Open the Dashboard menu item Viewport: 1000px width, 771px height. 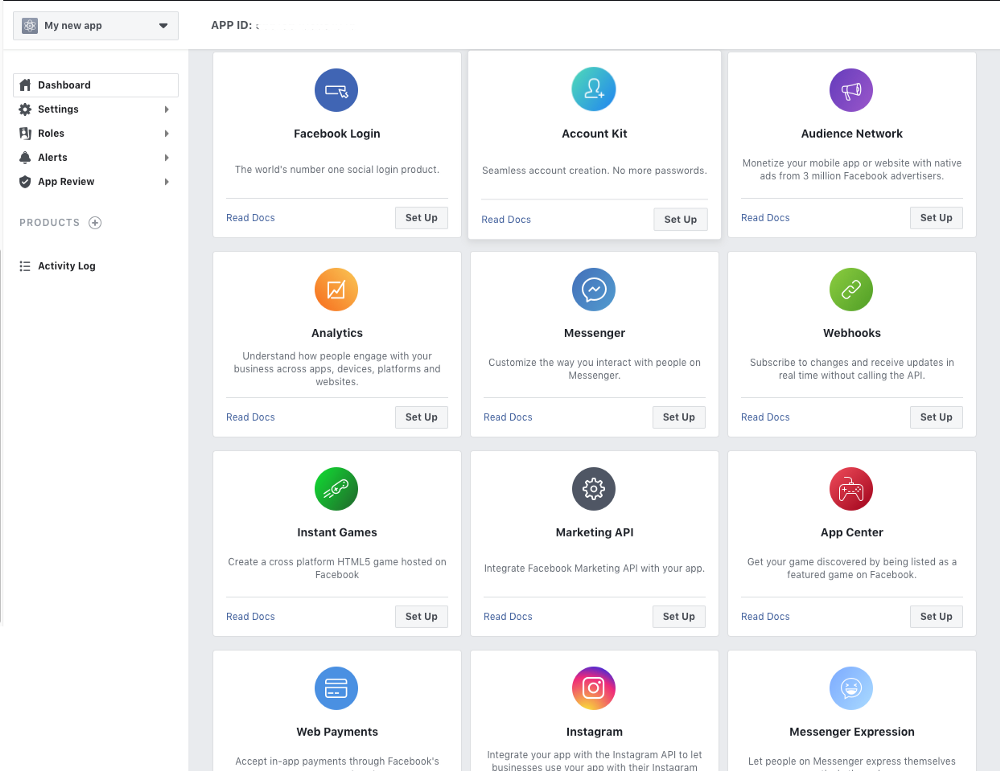click(x=96, y=85)
